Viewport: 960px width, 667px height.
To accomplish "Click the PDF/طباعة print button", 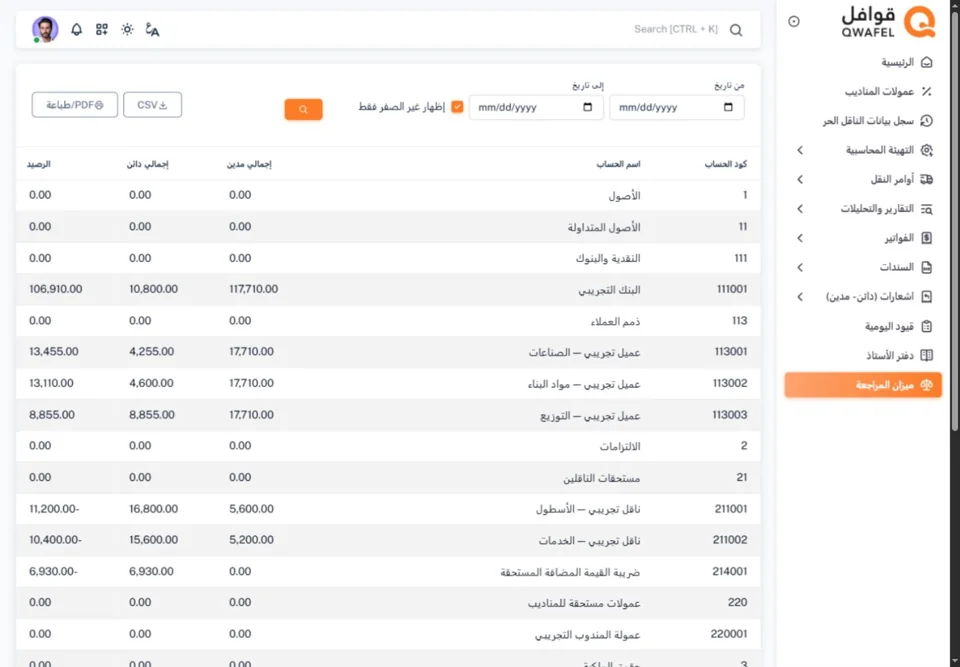I will (x=75, y=105).
